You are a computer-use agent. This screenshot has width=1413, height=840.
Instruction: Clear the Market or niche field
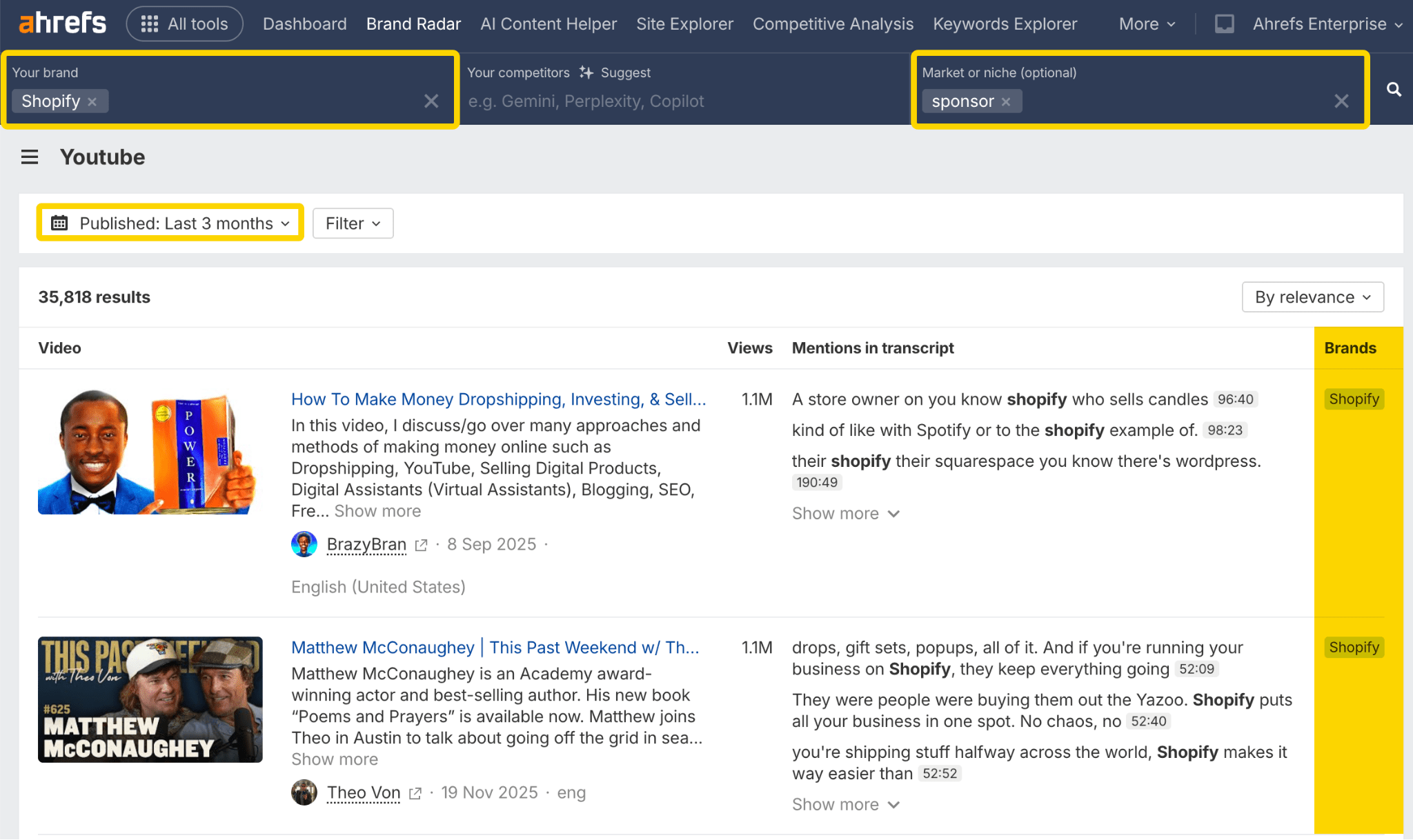point(1341,101)
